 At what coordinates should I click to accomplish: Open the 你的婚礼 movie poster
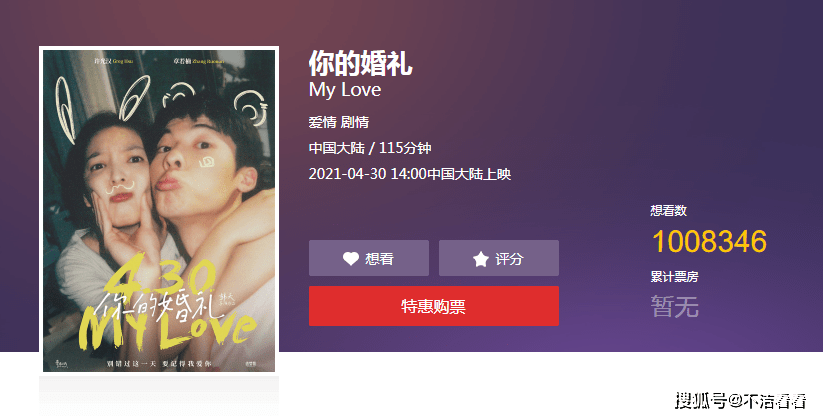(159, 211)
